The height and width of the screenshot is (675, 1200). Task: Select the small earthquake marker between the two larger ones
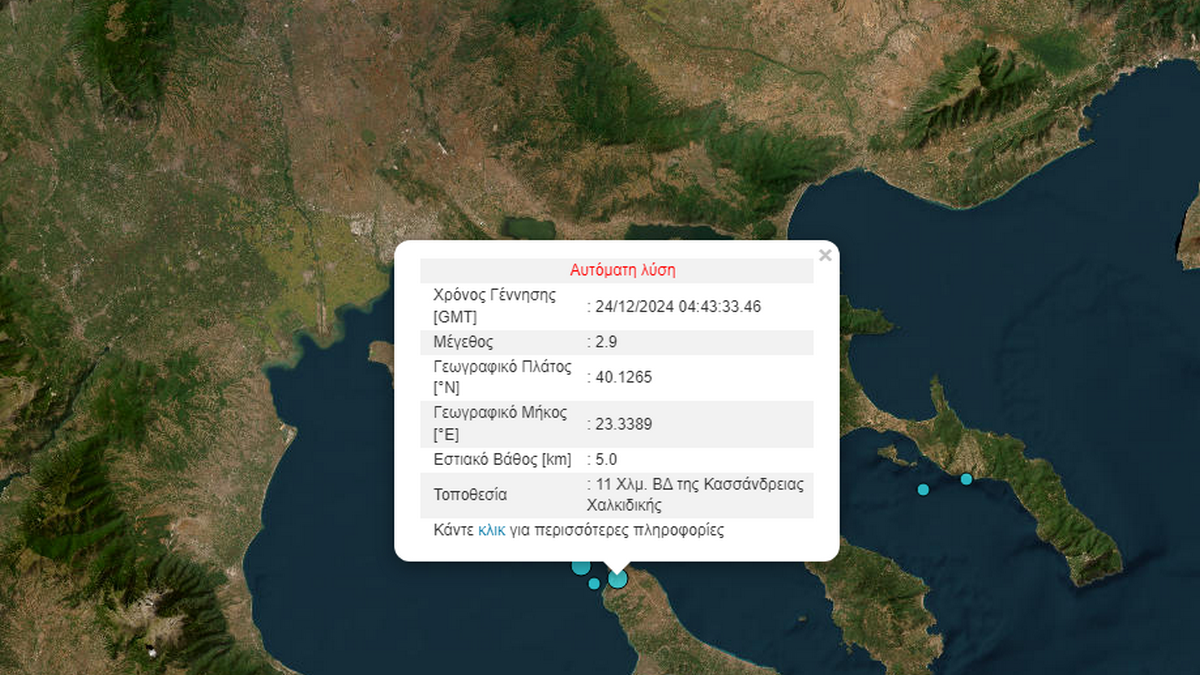(594, 583)
